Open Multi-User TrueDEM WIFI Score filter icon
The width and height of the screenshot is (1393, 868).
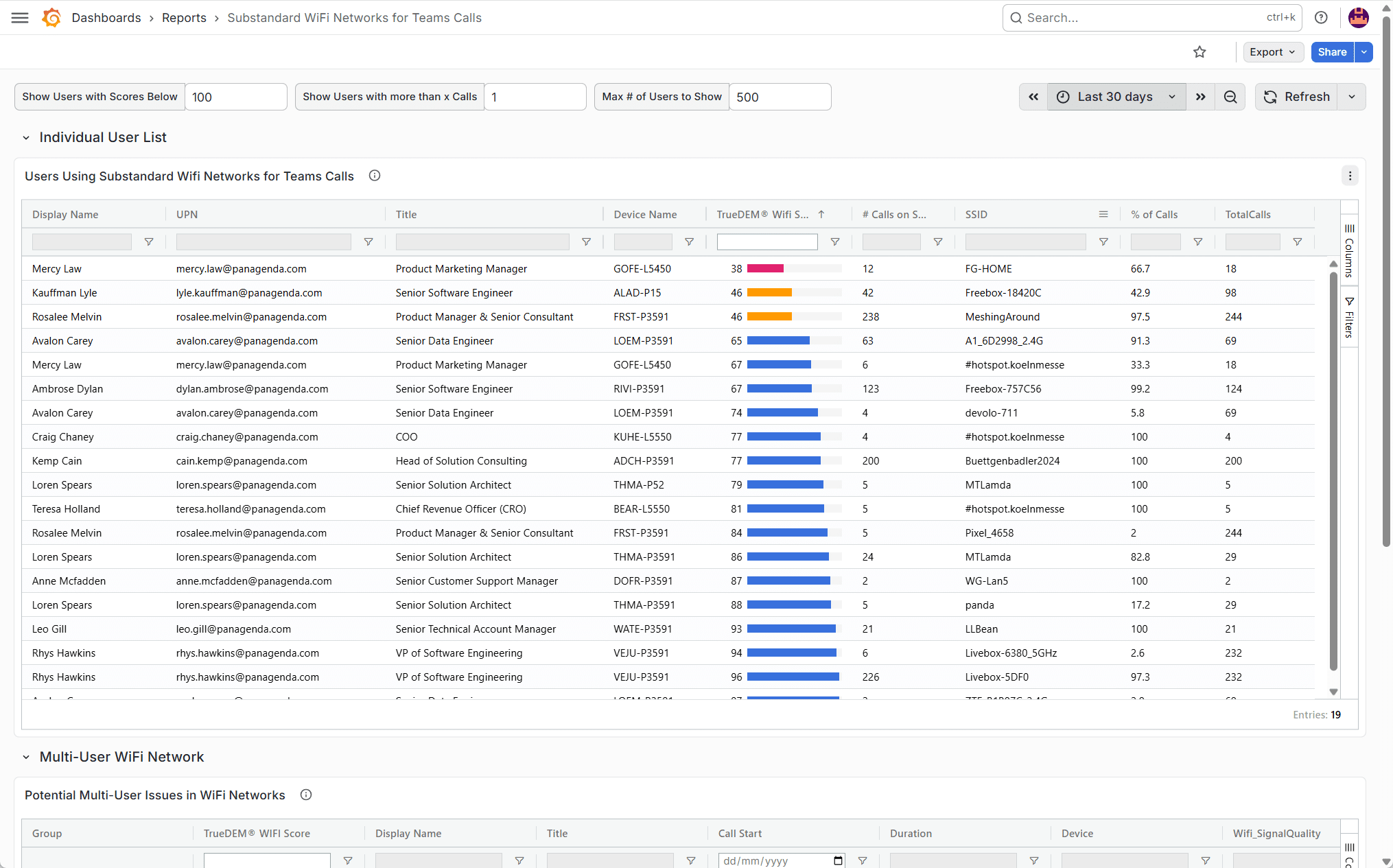click(x=348, y=860)
